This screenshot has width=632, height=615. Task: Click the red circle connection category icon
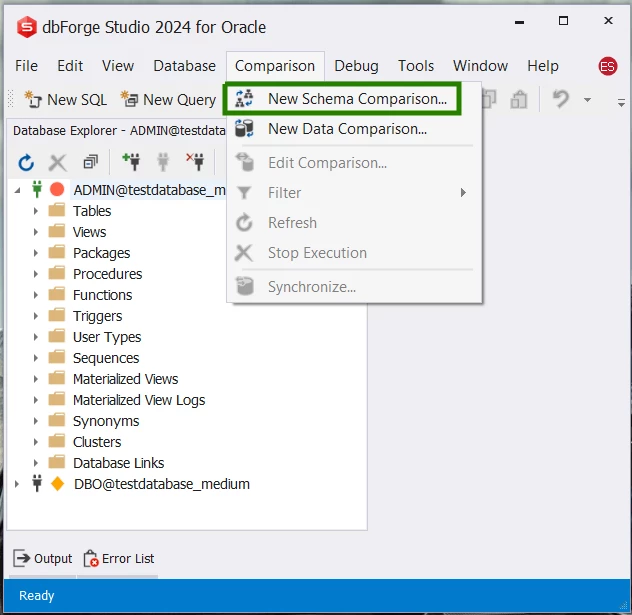(x=57, y=189)
